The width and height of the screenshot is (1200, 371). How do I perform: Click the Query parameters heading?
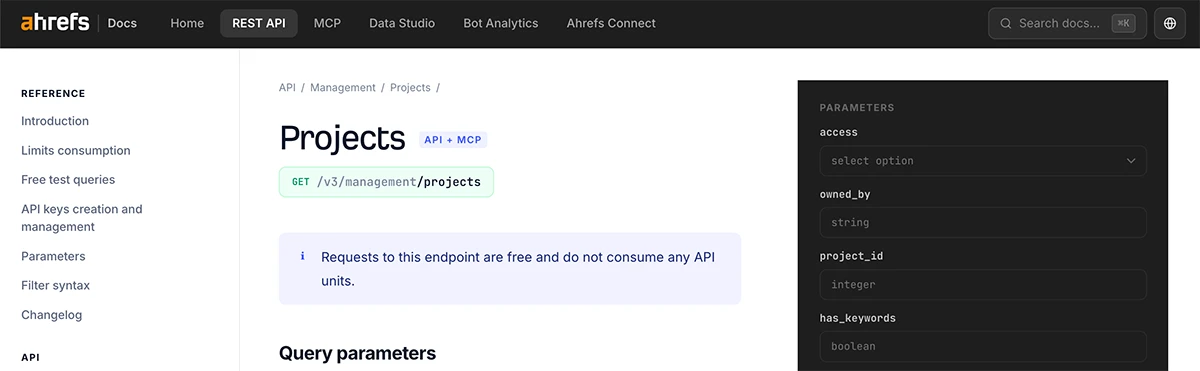(357, 353)
